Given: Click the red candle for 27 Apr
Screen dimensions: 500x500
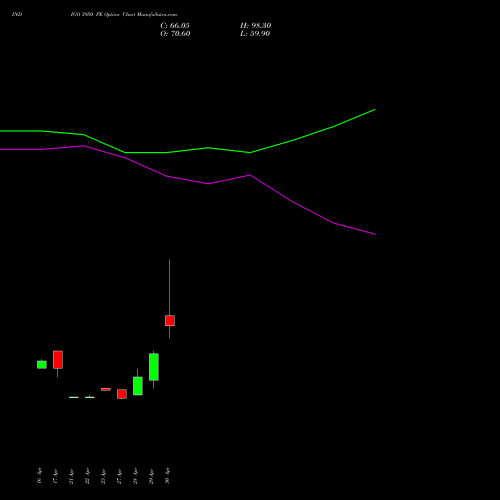Looking at the screenshot, I should point(122,394).
